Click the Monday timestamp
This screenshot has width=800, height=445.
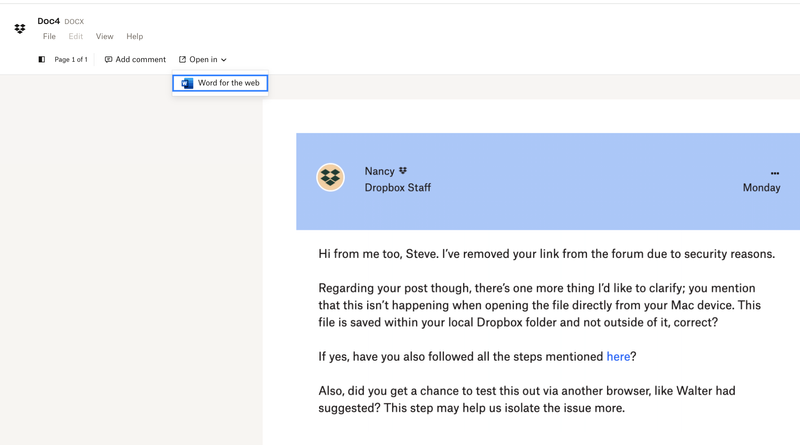point(761,188)
